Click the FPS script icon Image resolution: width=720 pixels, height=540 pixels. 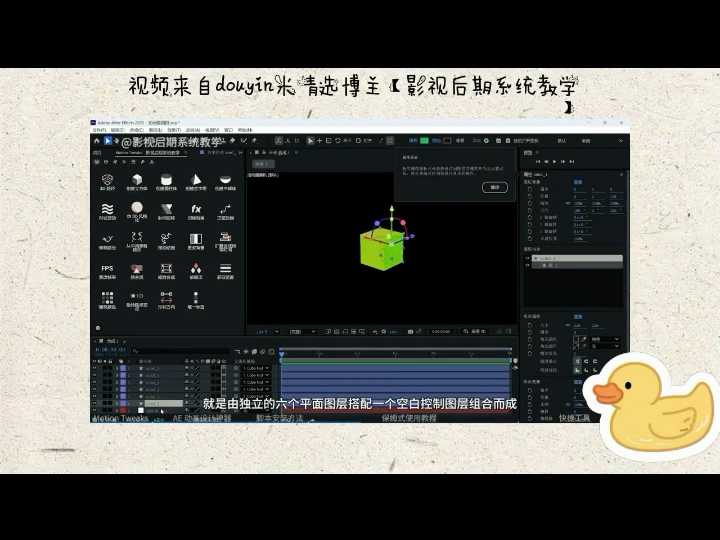pos(107,268)
